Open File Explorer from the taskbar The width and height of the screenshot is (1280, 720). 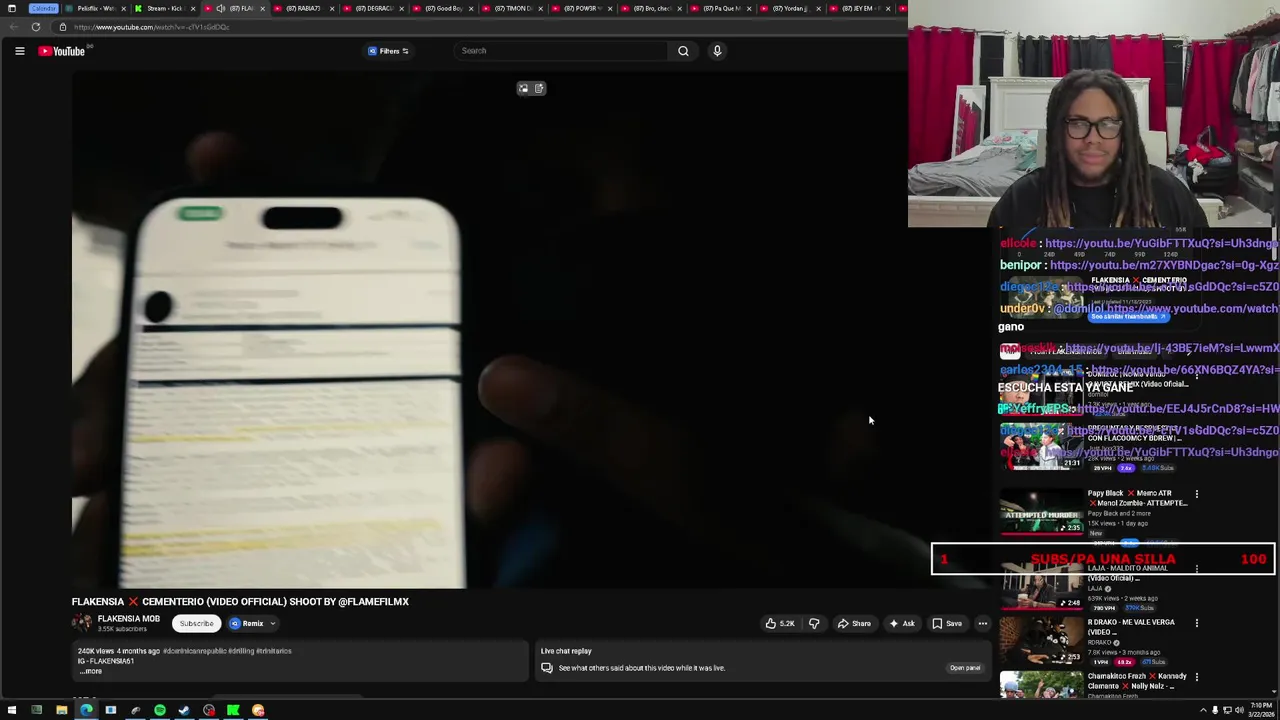pyautogui.click(x=61, y=710)
